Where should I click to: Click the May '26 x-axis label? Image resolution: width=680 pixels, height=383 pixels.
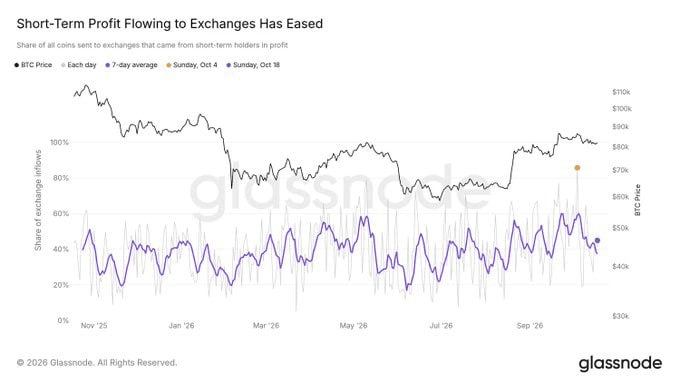(353, 325)
